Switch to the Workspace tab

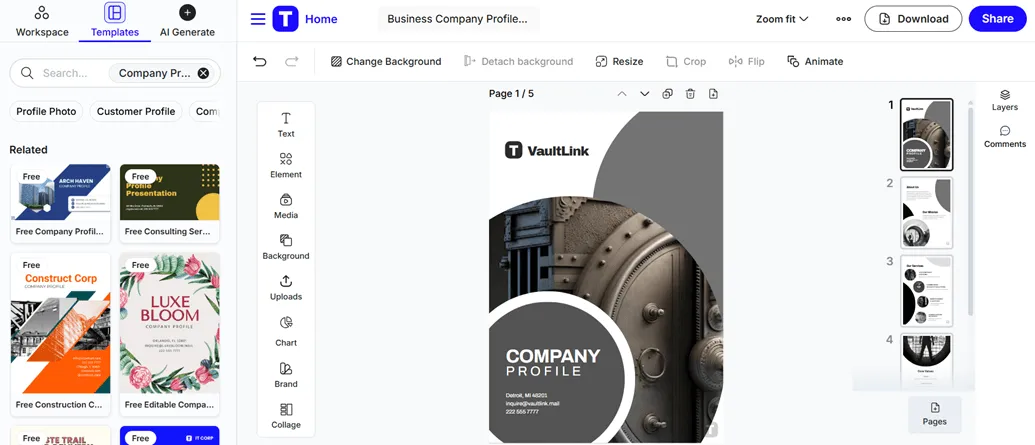(x=42, y=21)
